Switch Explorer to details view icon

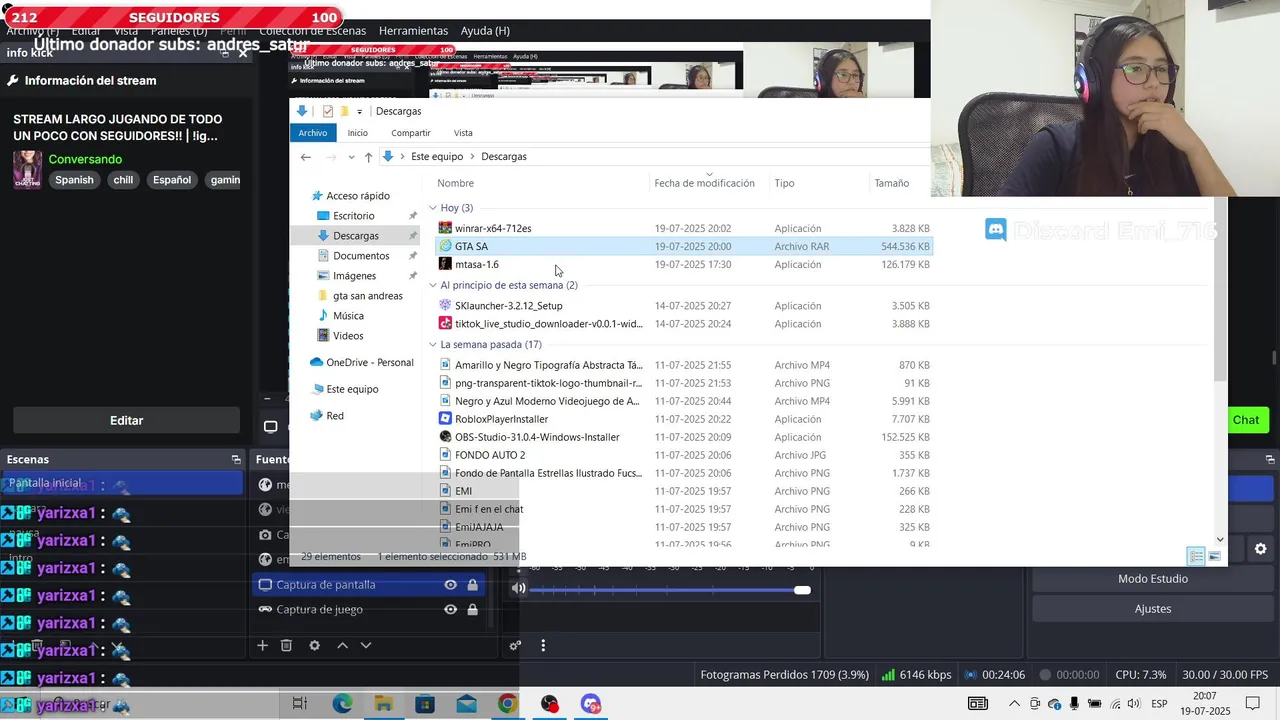point(1195,556)
